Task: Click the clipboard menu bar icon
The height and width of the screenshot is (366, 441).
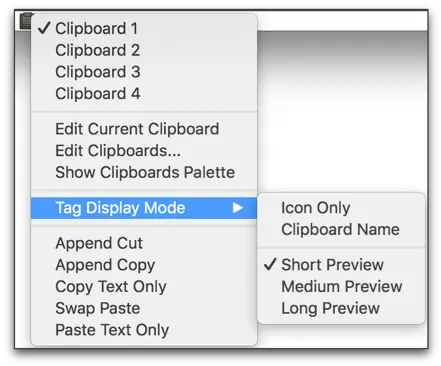Action: pos(26,21)
